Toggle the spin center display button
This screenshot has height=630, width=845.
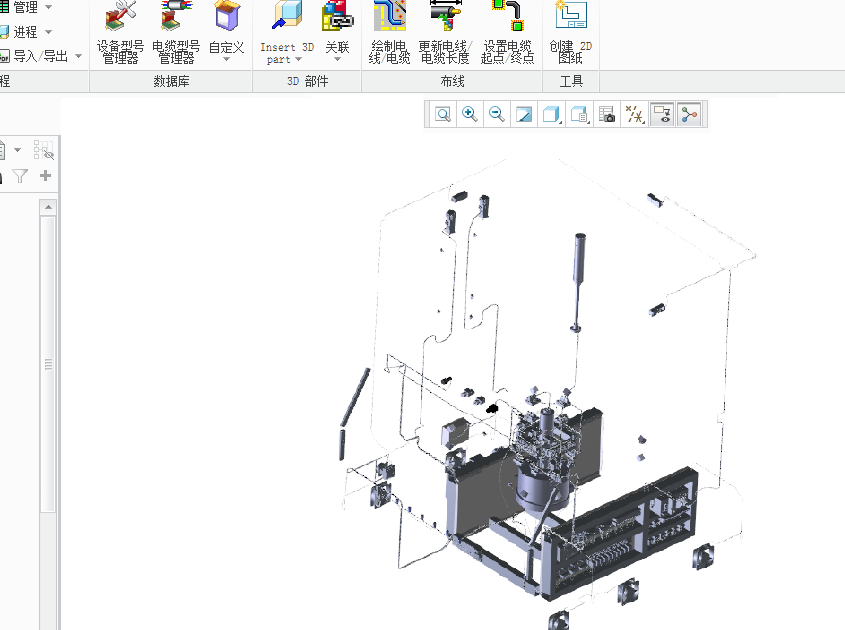[x=689, y=114]
